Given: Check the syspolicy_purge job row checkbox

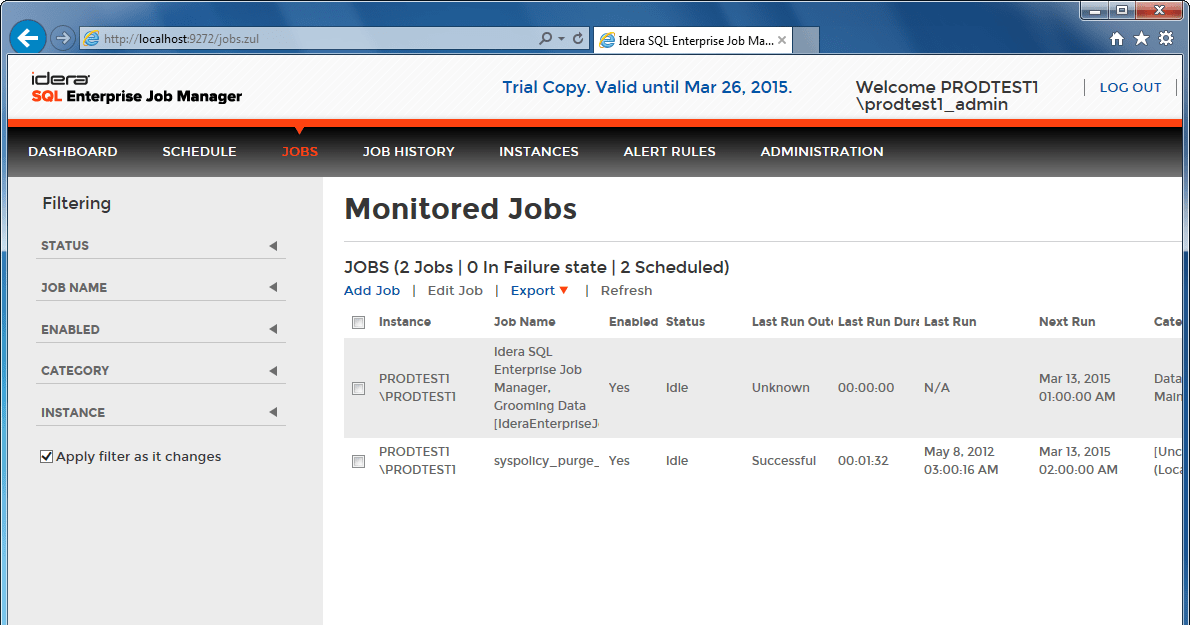Looking at the screenshot, I should pyautogui.click(x=358, y=461).
